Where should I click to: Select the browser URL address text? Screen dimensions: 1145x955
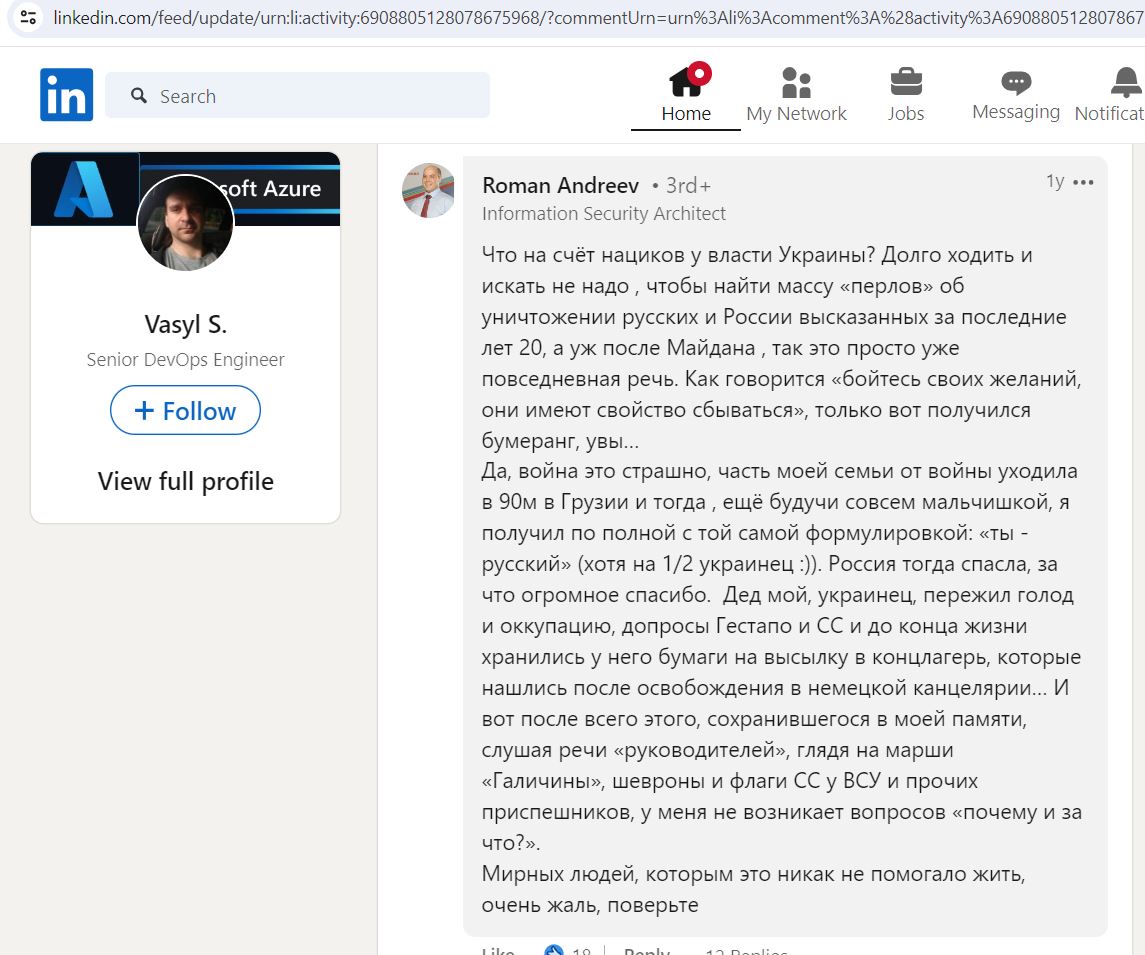tap(598, 18)
